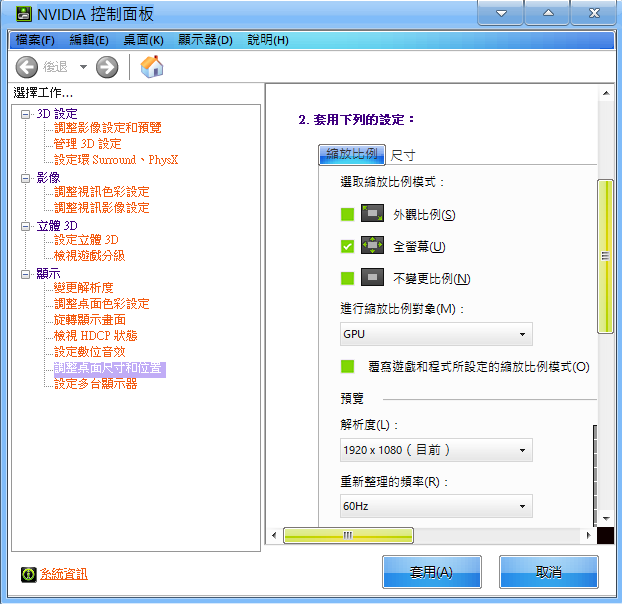Open the 說明(H) menu
Image resolution: width=622 pixels, height=604 pixels.
point(268,40)
